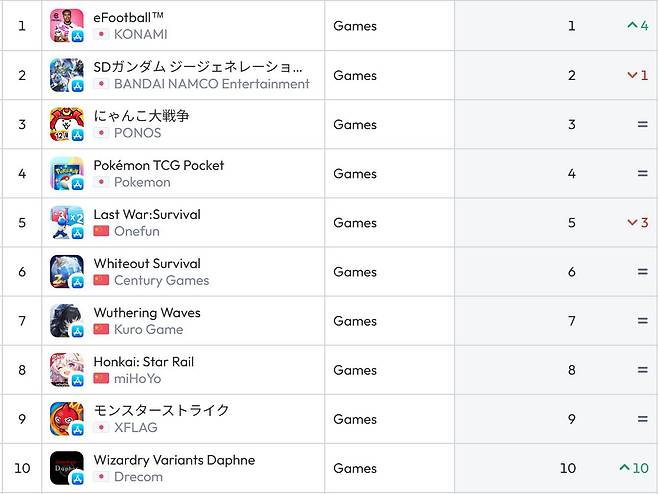Open BANDAI NAMCO Entertainment publisher link
The image size is (658, 494).
pos(211,84)
